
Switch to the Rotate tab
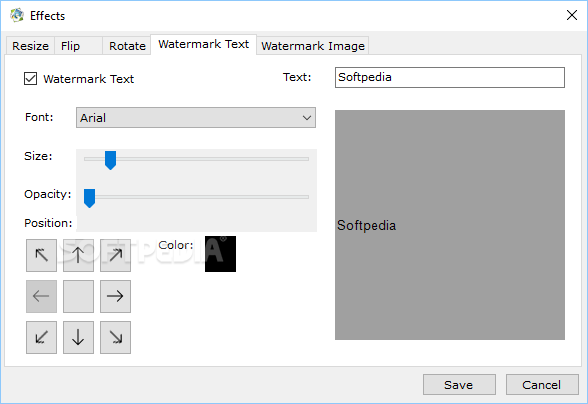pos(127,46)
